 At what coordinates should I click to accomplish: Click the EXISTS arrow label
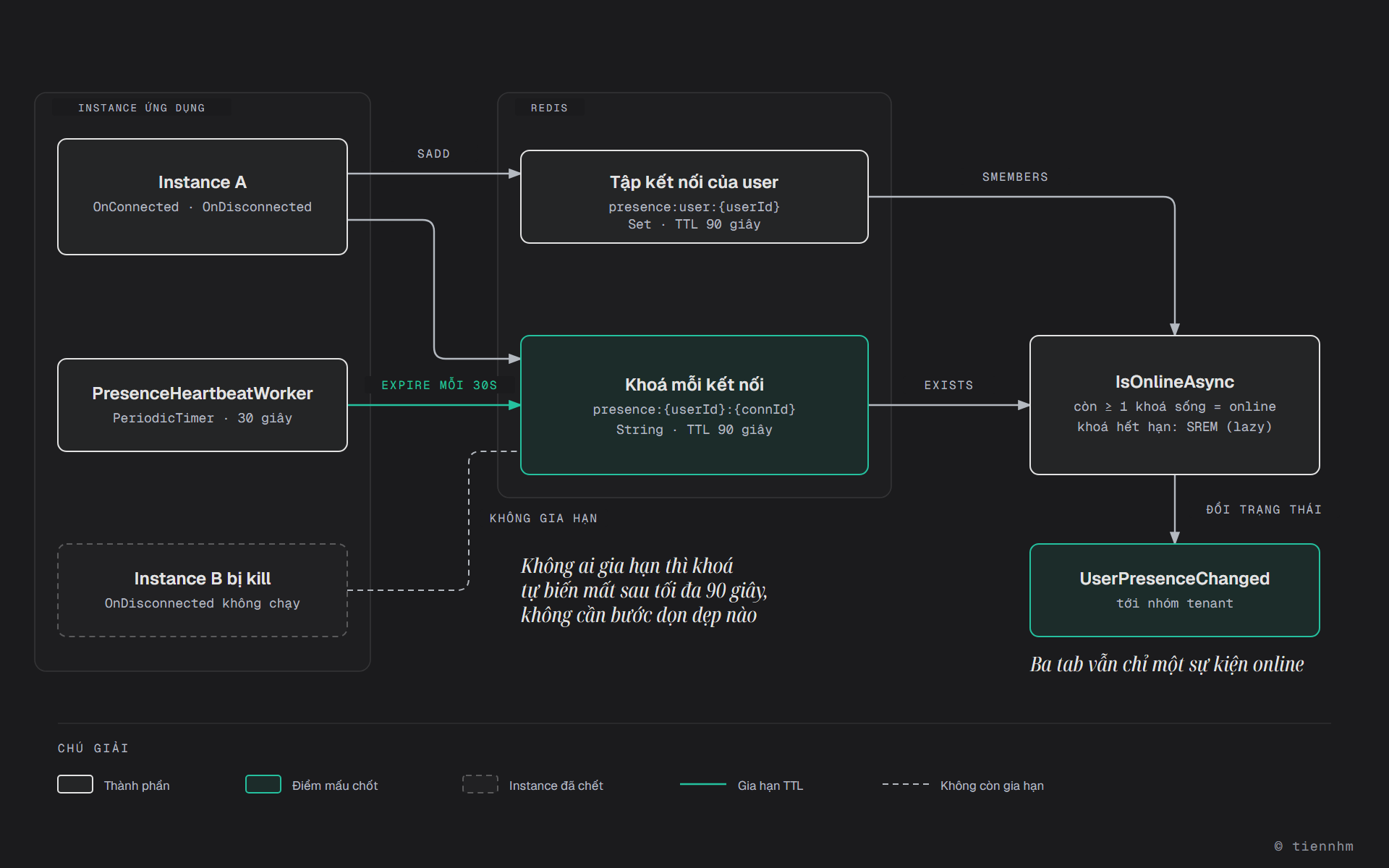click(948, 386)
